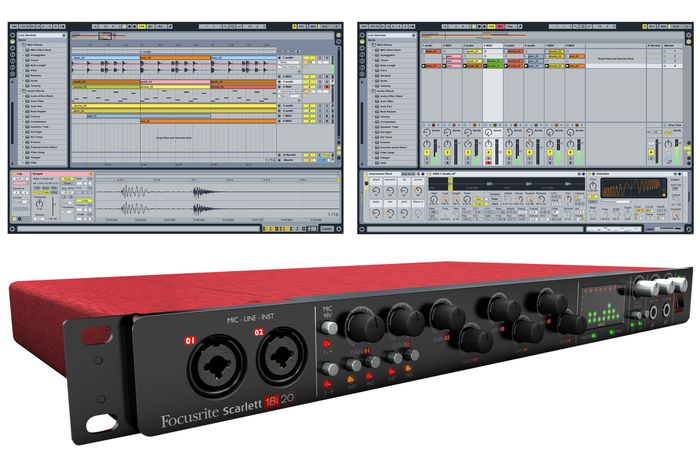Select the 4 MIDI track header in Session view
Image resolution: width=700 pixels, height=467 pixels.
coord(493,46)
